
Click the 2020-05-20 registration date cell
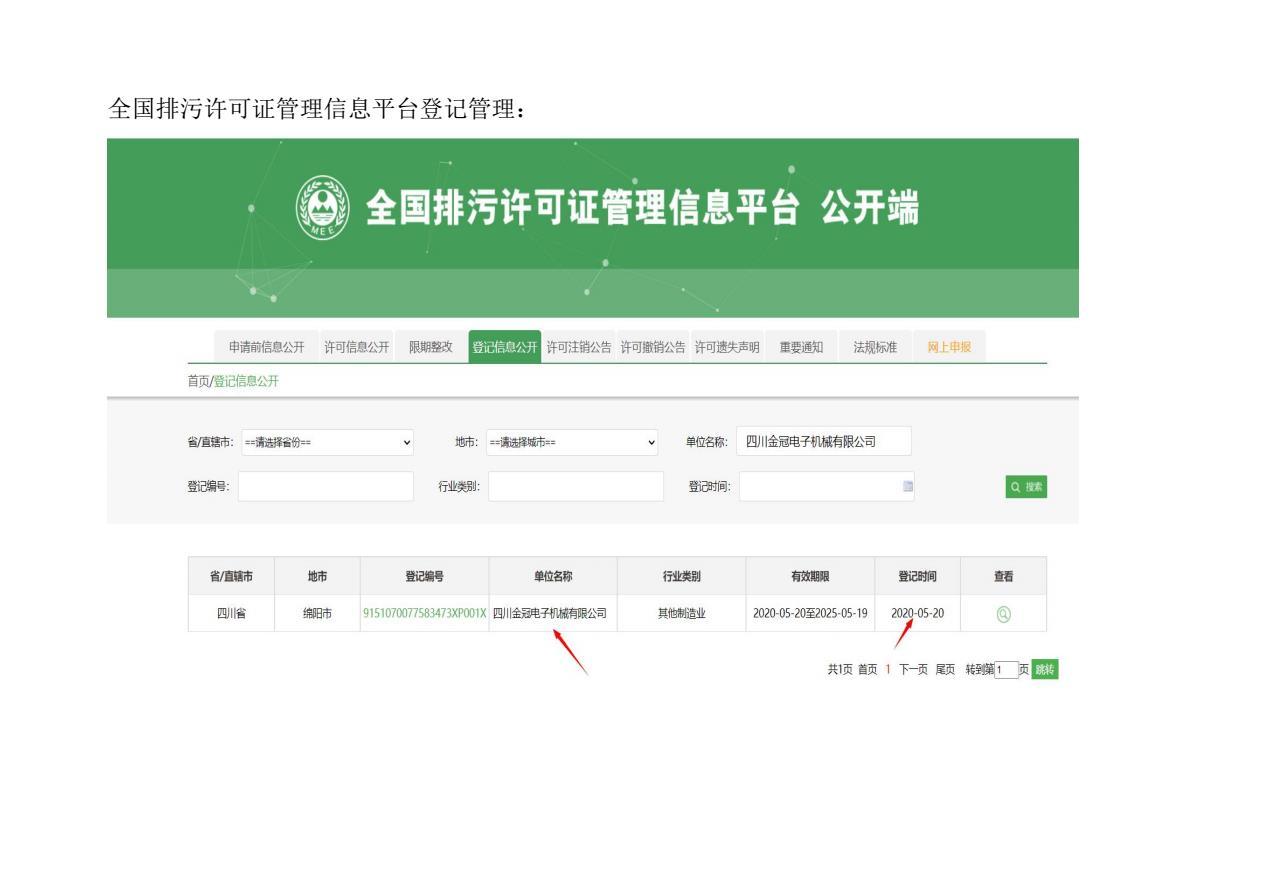[918, 613]
